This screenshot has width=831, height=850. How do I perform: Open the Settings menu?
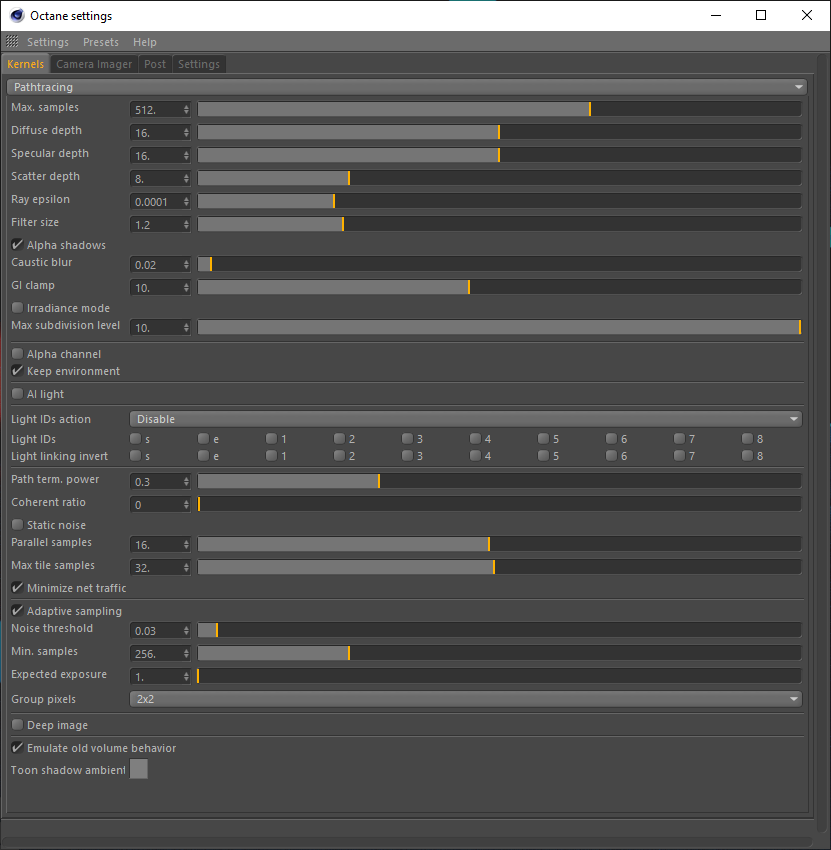(x=48, y=42)
